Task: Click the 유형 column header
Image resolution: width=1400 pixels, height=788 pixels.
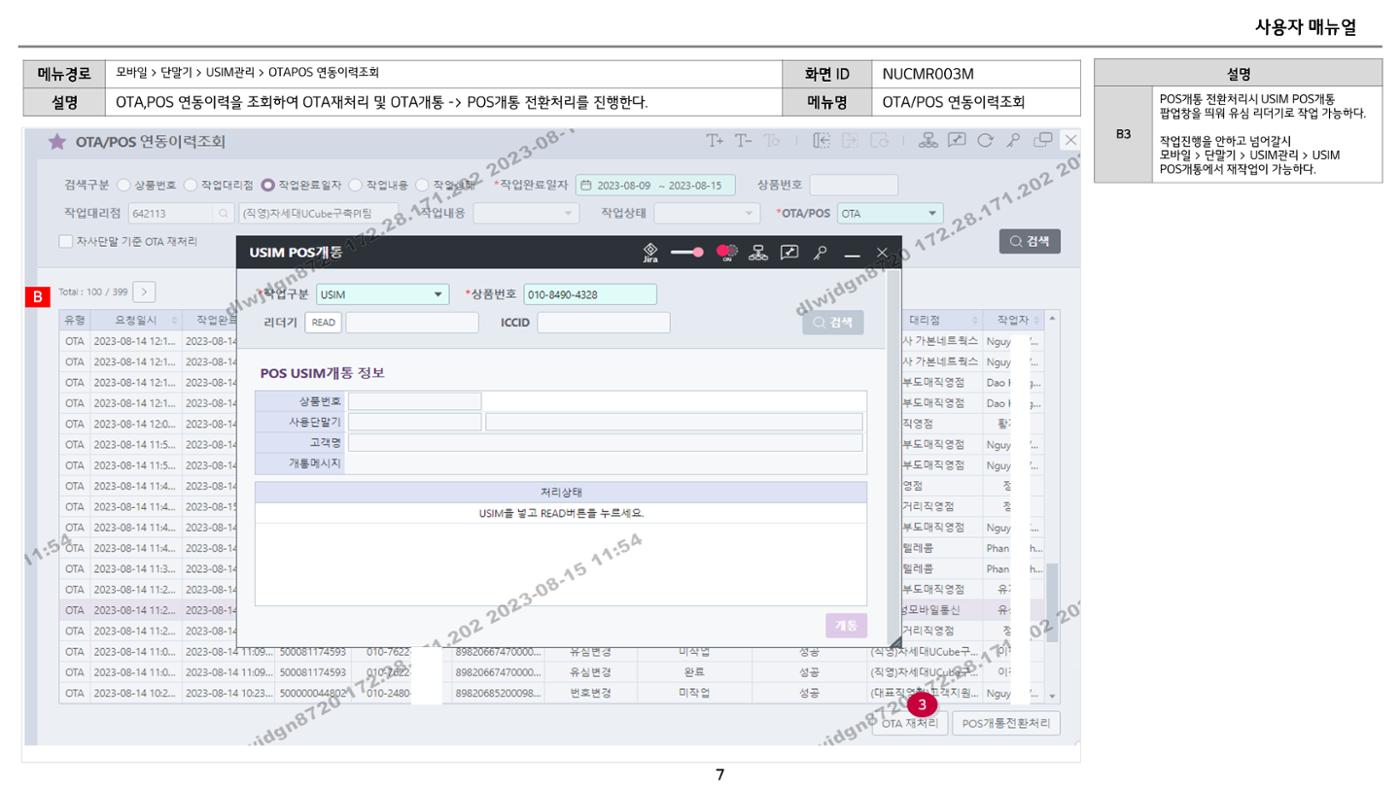Action: point(75,320)
